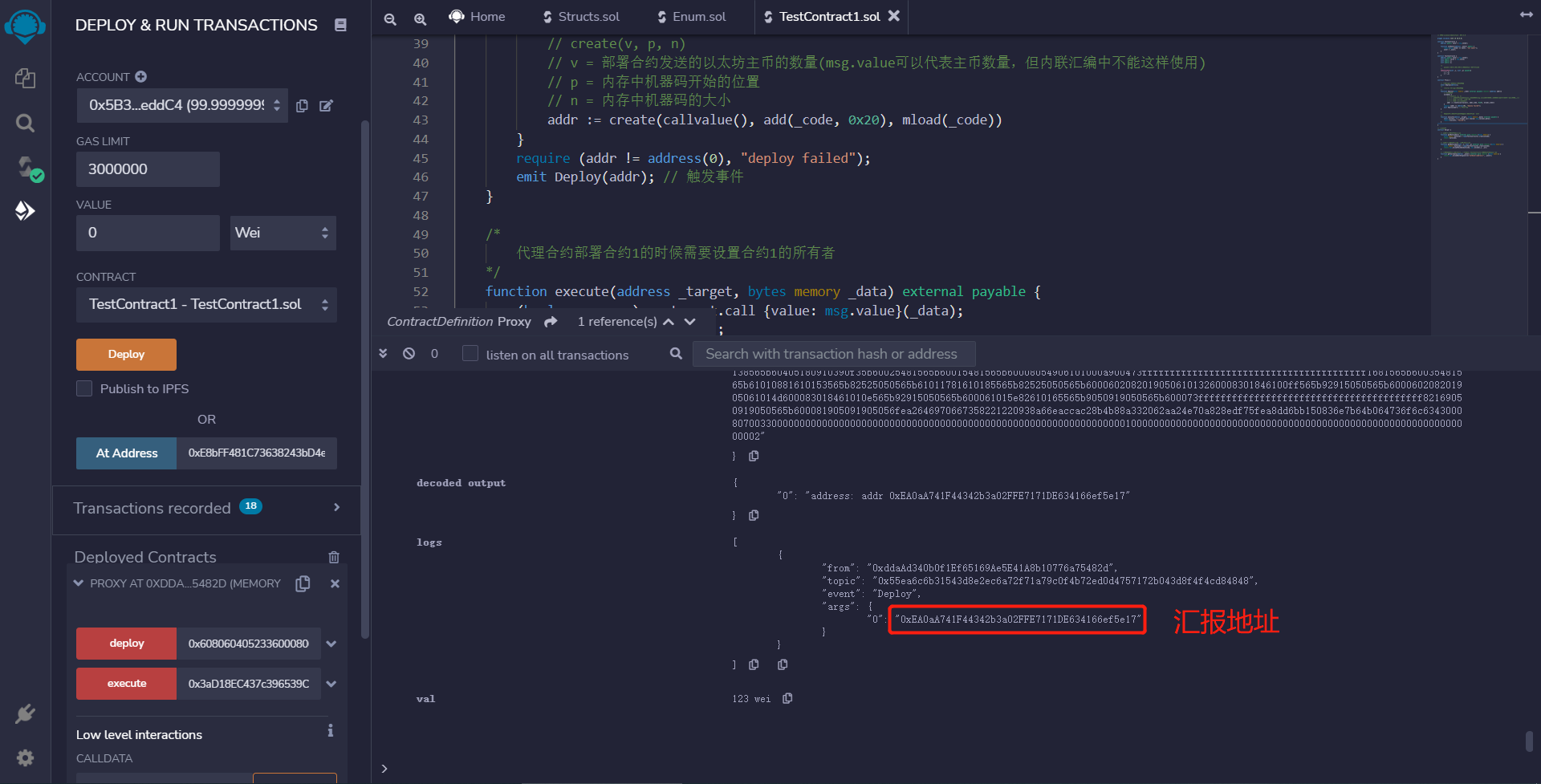Open the File Explorer sidebar icon

pos(25,78)
